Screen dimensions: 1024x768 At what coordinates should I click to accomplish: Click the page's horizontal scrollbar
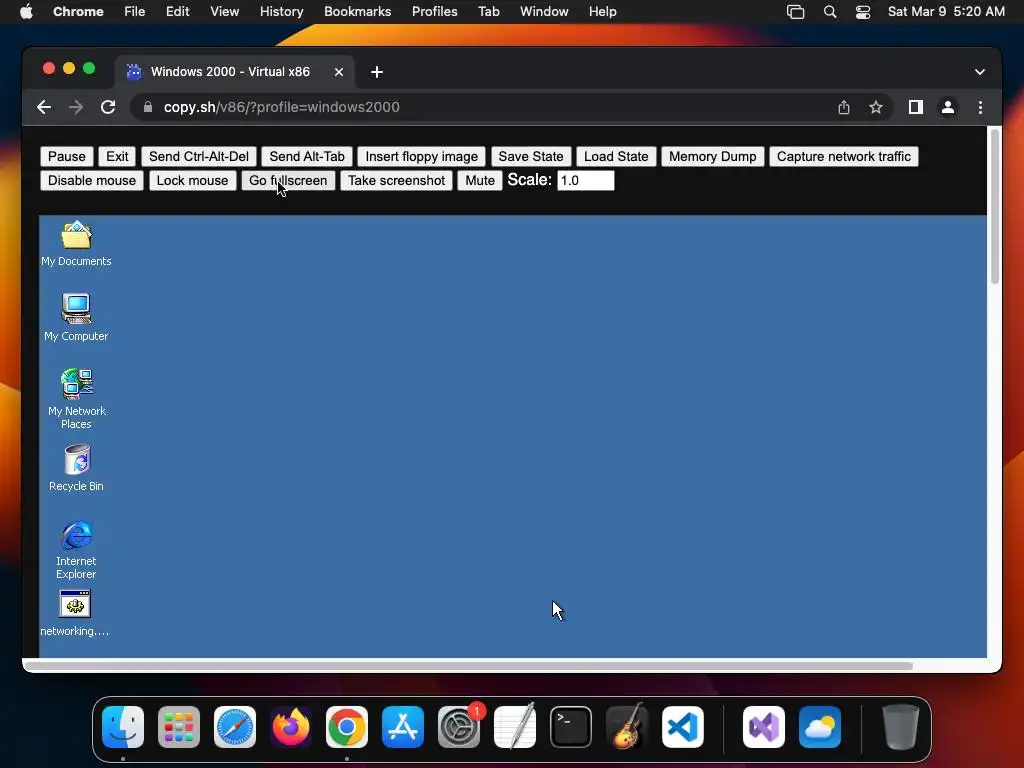tap(468, 666)
